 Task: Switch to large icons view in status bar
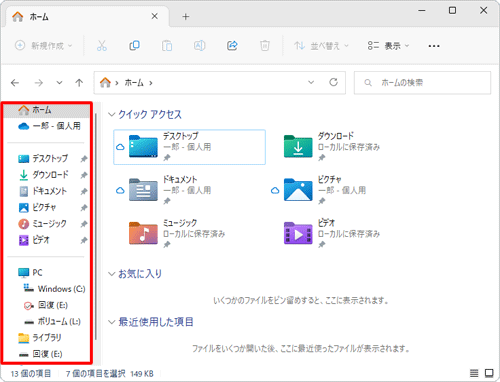click(x=489, y=373)
